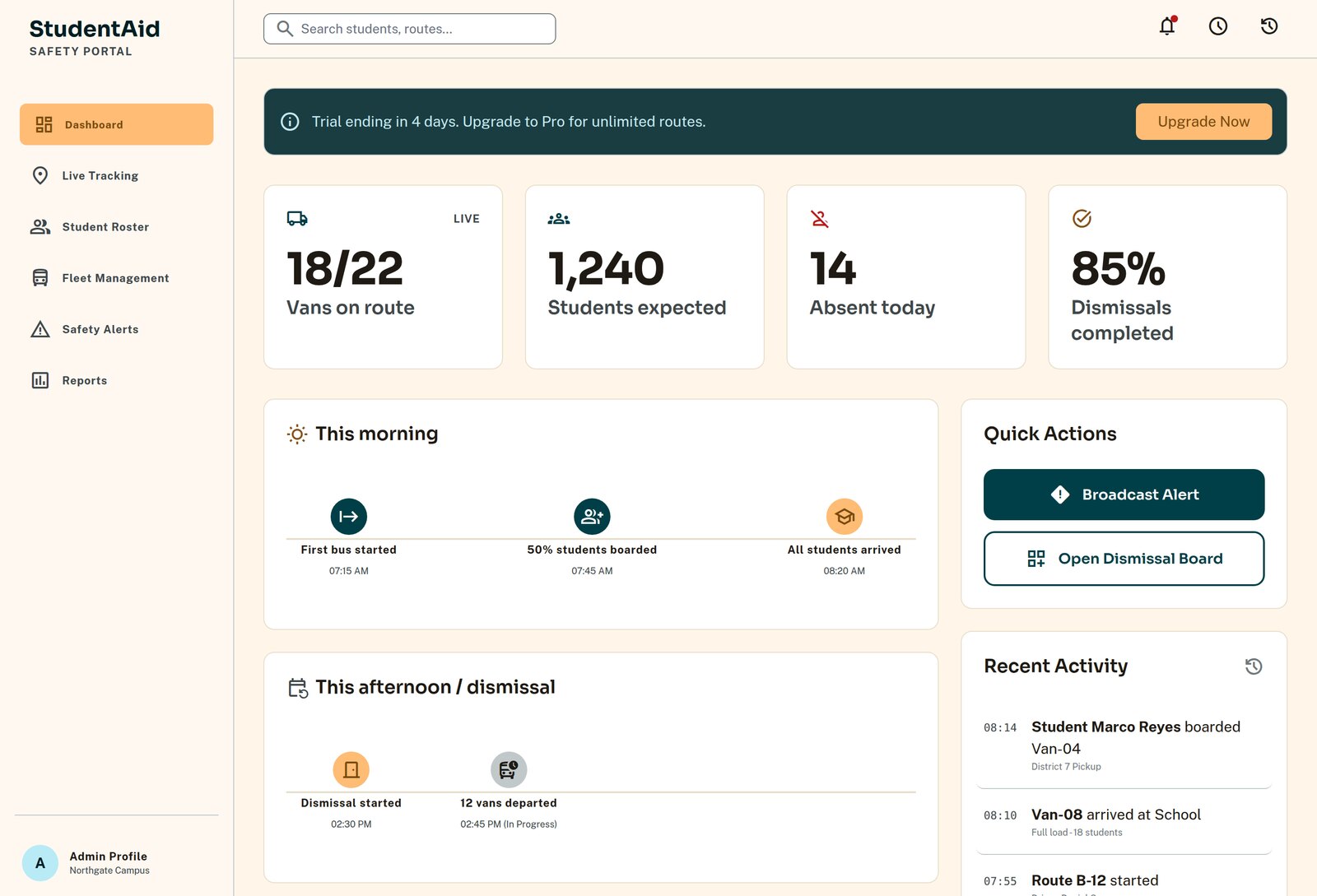Navigate to Fleet Management
The image size is (1317, 896).
[x=117, y=278]
